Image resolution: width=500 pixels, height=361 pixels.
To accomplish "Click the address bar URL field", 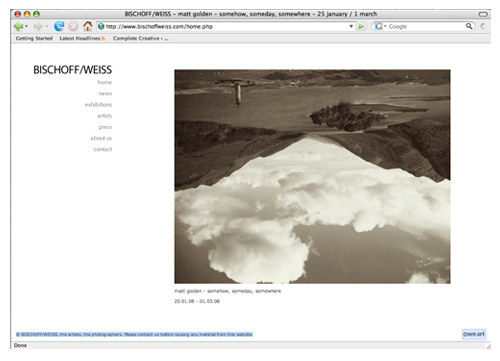I will point(227,26).
